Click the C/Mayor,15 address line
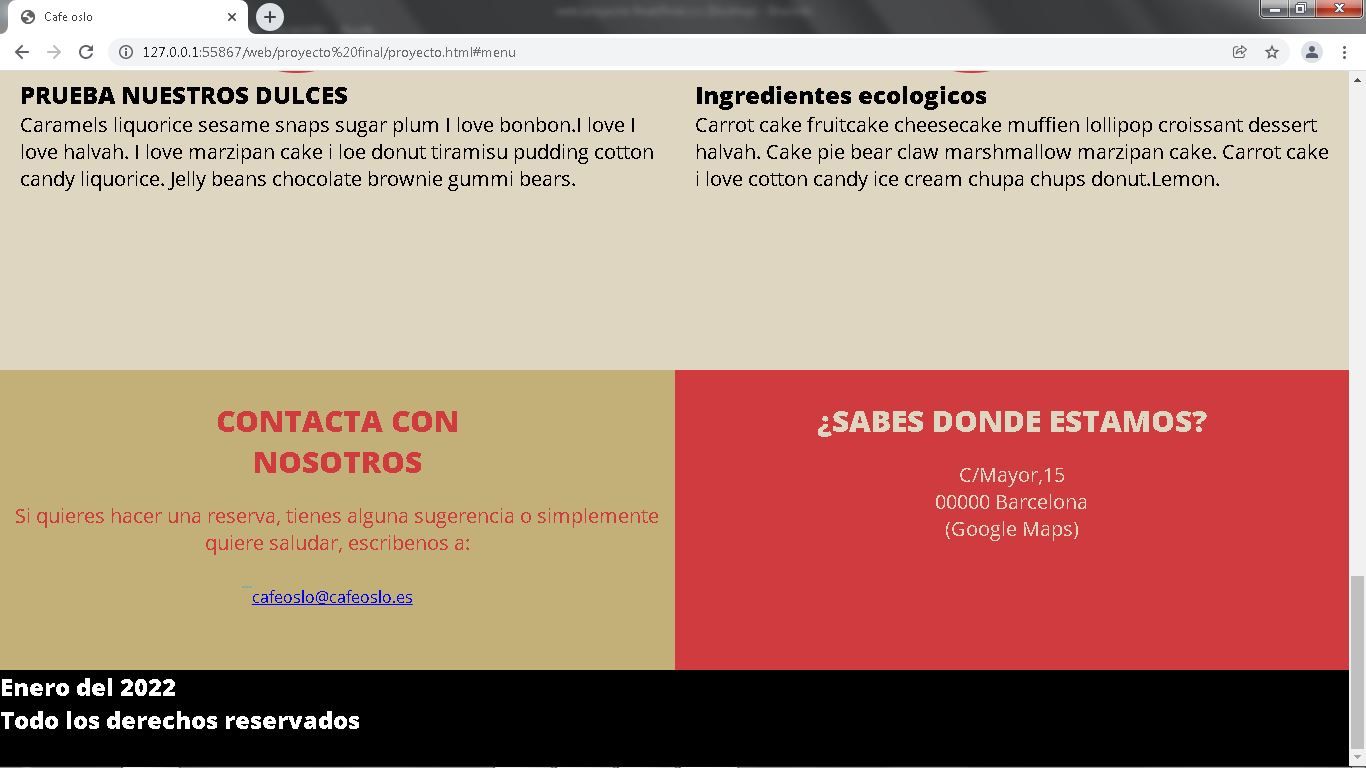Screen dimensions: 1366x768 pos(1012,475)
